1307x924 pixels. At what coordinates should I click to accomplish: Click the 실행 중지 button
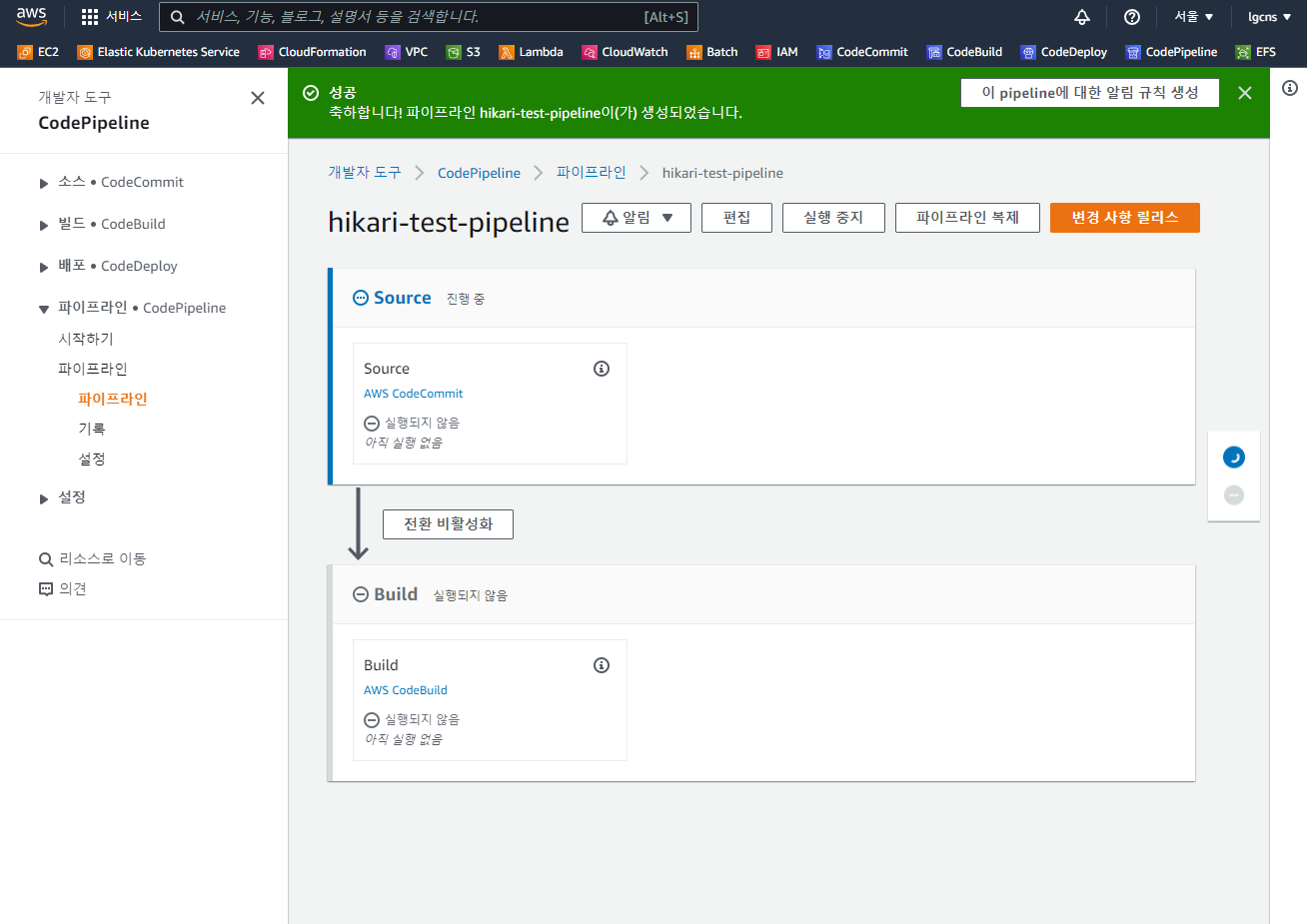click(x=833, y=218)
